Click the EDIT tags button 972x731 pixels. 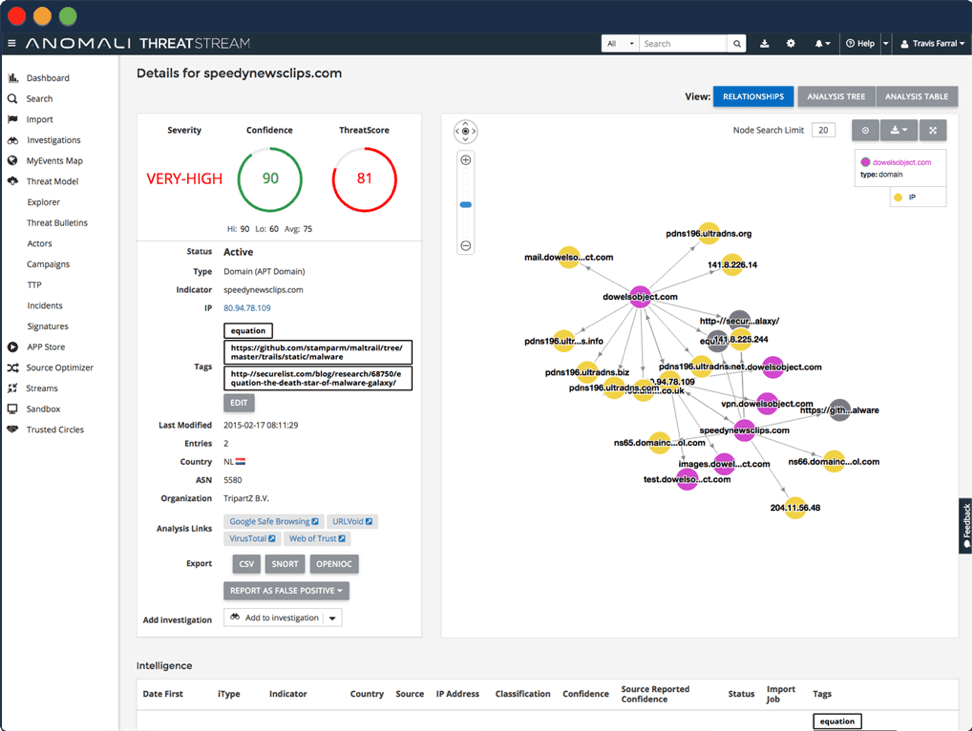click(239, 403)
